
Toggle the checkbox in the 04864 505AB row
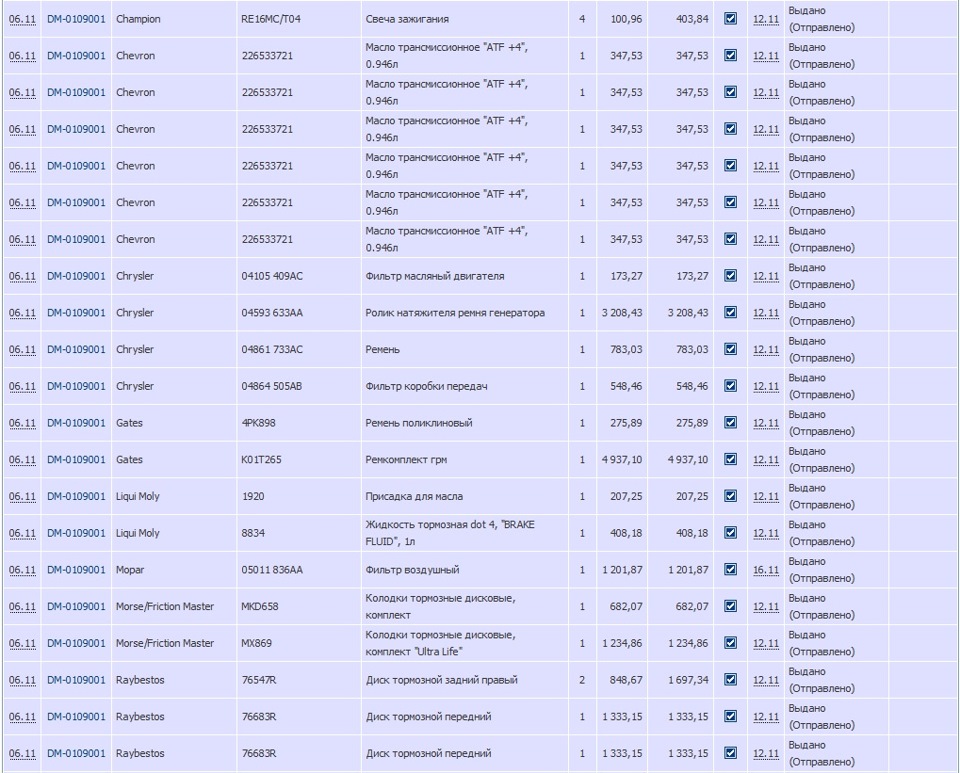pyautogui.click(x=730, y=386)
